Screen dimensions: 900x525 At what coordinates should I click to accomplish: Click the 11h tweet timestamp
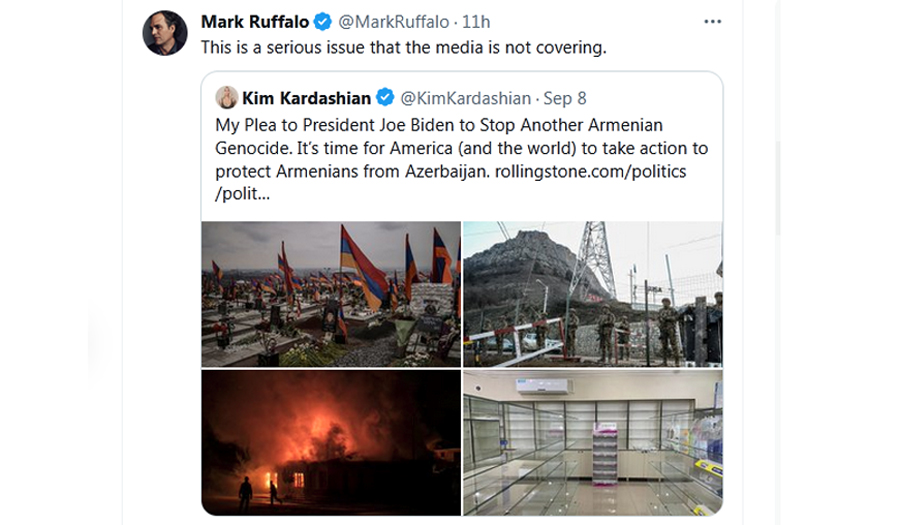click(476, 22)
